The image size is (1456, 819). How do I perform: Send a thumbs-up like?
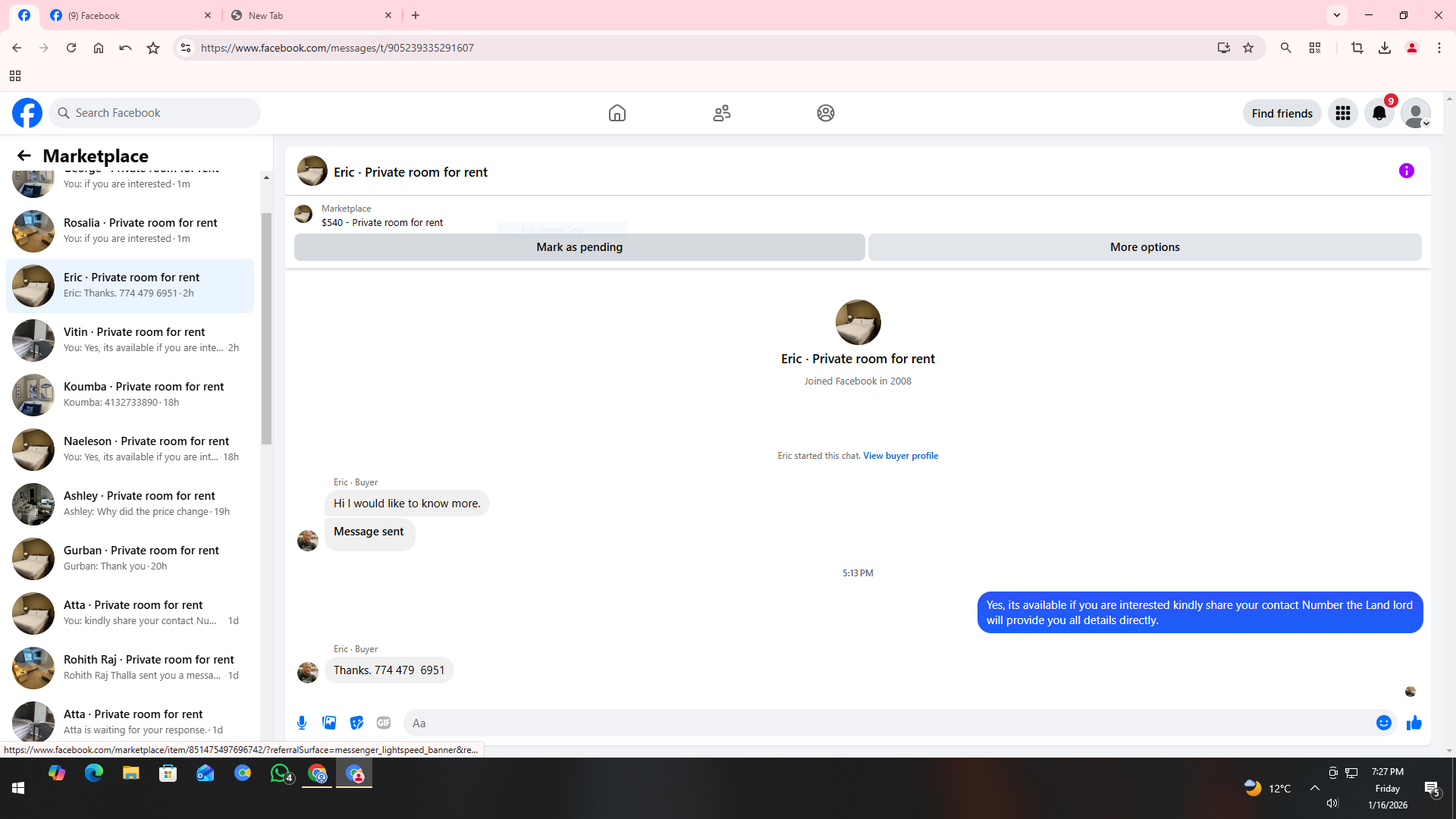[1414, 723]
